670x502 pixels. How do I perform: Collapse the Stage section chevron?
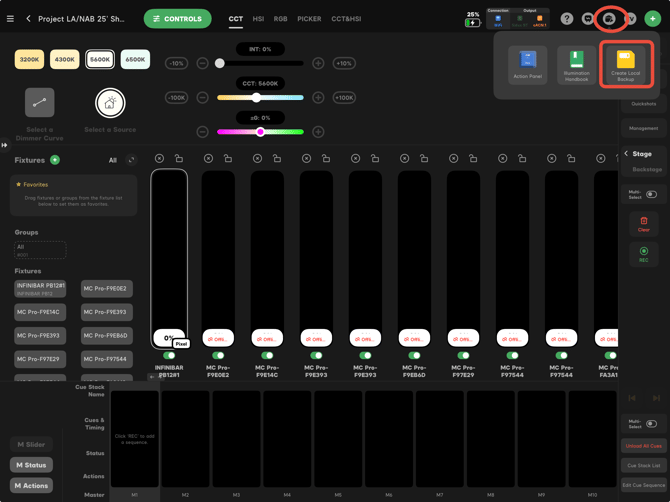coord(626,153)
